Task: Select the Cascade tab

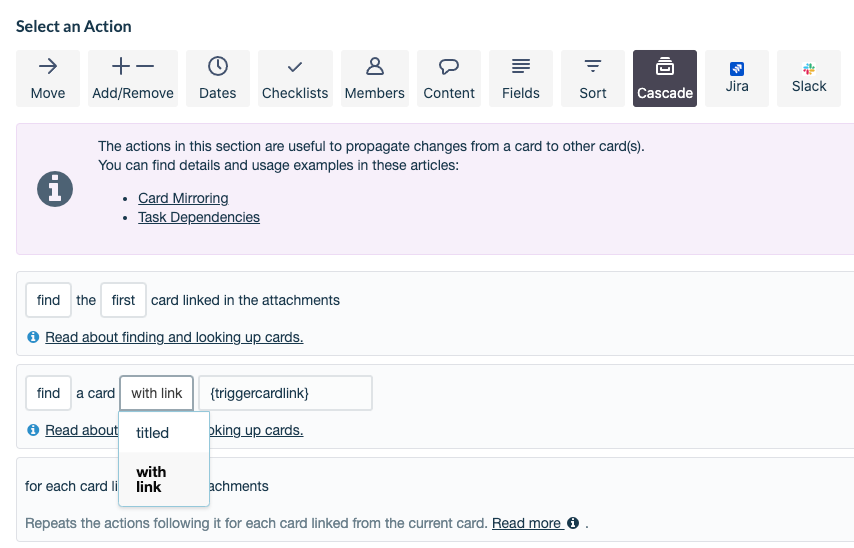Action: [665, 78]
